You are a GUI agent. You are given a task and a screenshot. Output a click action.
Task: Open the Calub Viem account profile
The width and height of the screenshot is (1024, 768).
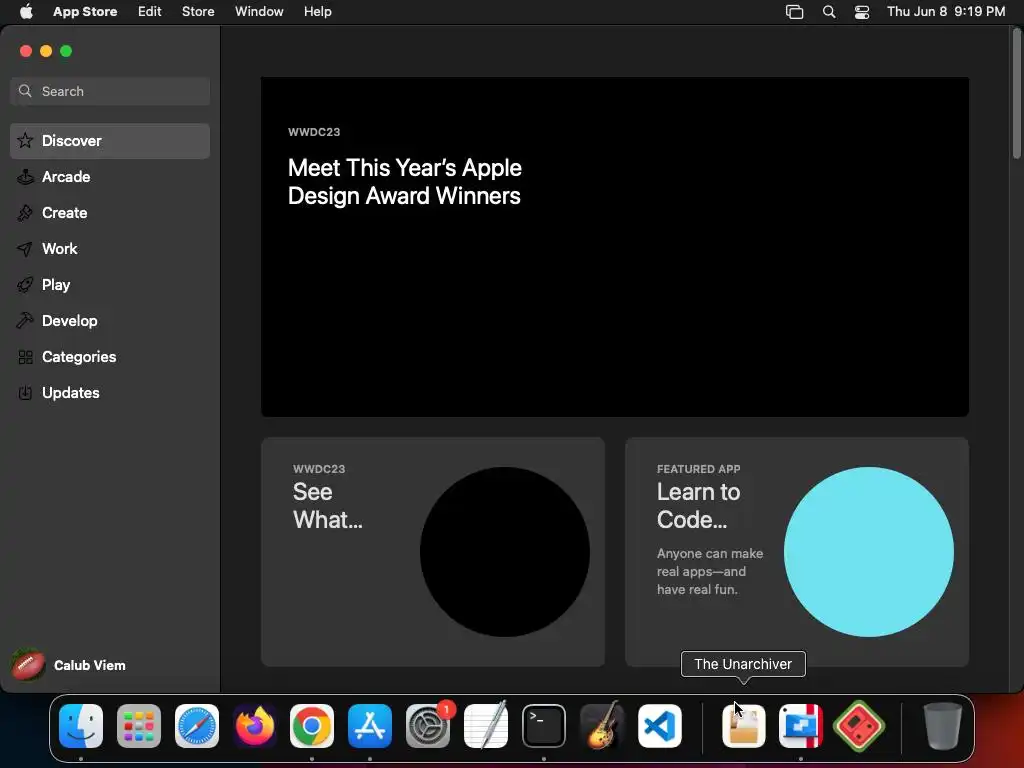click(69, 665)
